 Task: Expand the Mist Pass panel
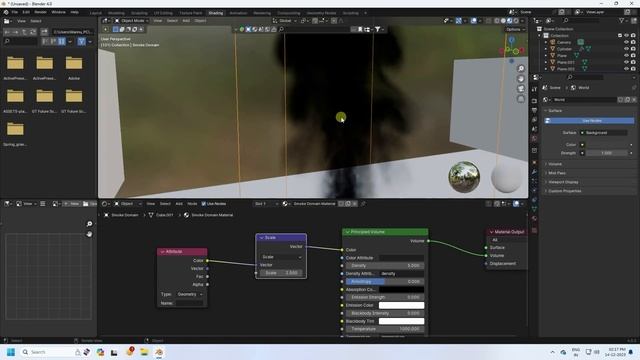pos(557,173)
